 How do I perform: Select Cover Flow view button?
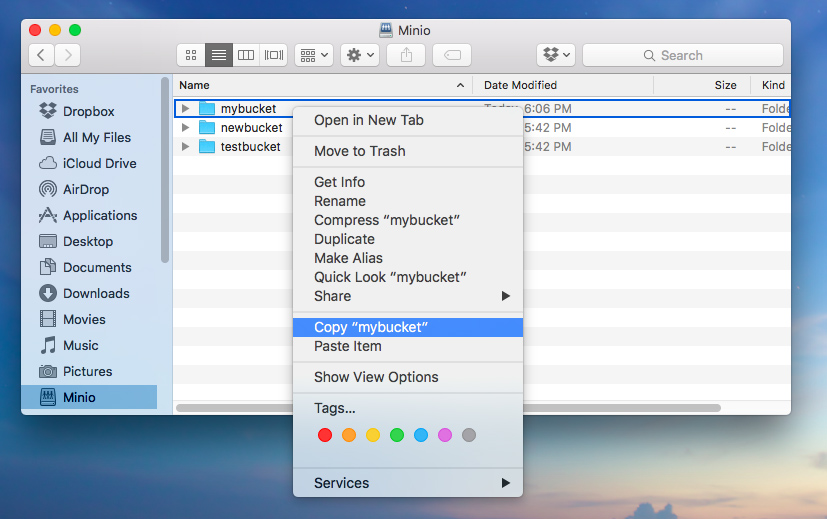pyautogui.click(x=274, y=55)
